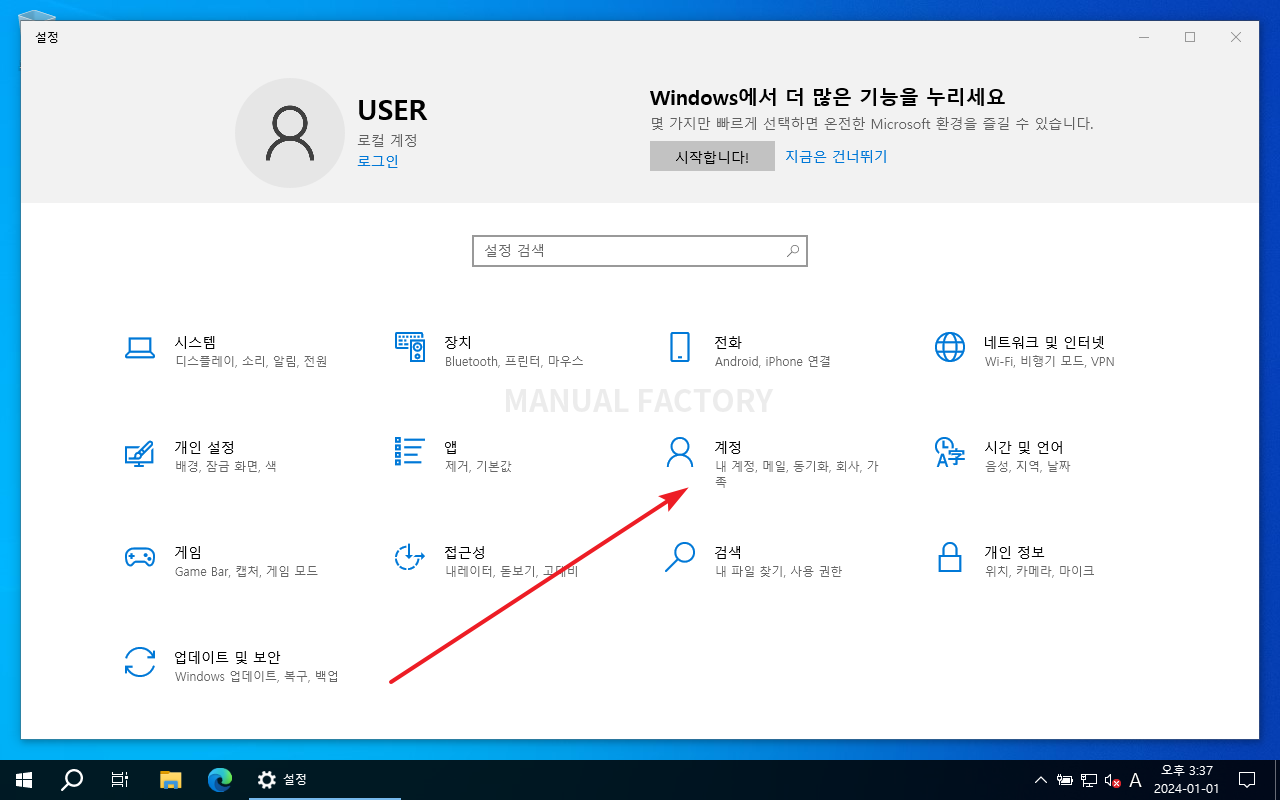
Task: Open the network tray icon
Action: pos(1089,780)
